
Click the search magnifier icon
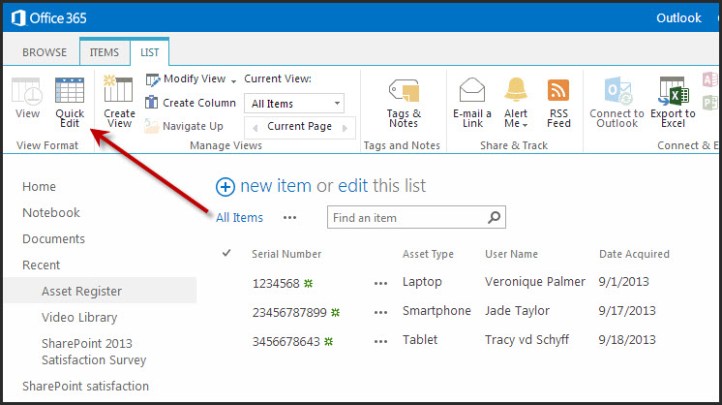pos(493,217)
